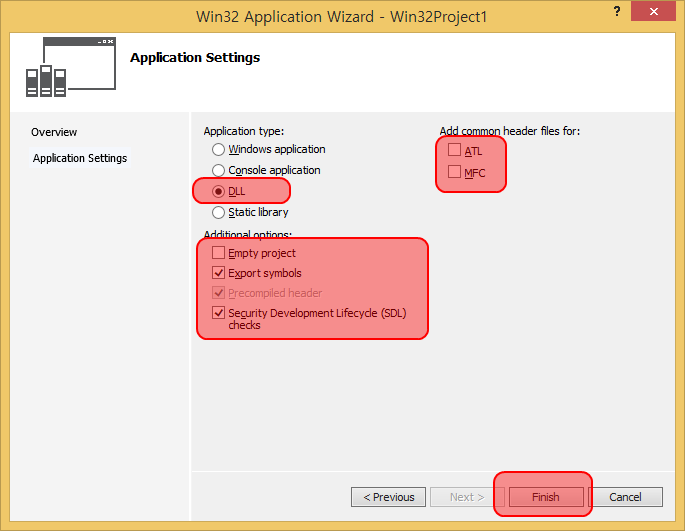Tick the ATL header files checkbox

[x=454, y=151]
